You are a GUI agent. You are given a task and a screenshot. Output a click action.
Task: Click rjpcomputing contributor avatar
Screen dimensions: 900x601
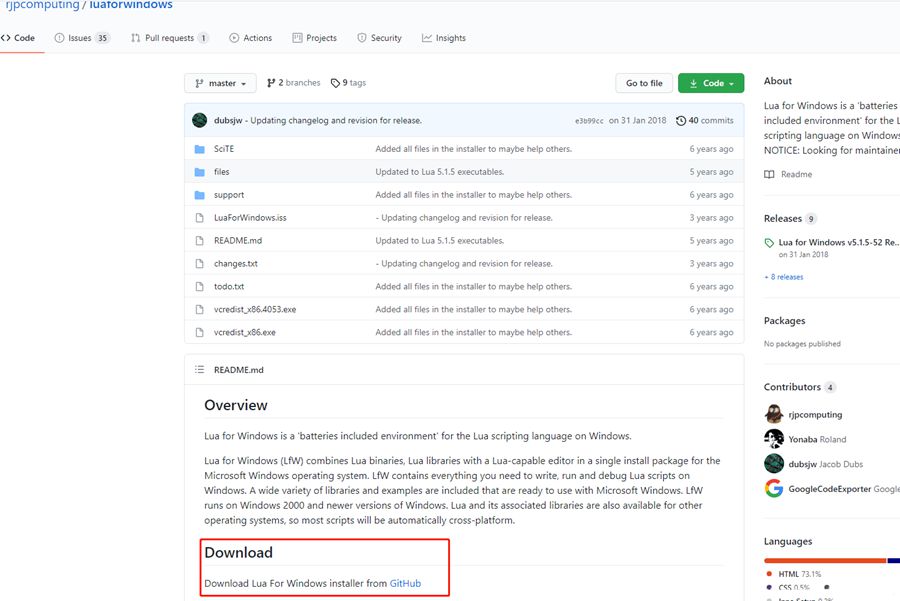click(x=774, y=414)
